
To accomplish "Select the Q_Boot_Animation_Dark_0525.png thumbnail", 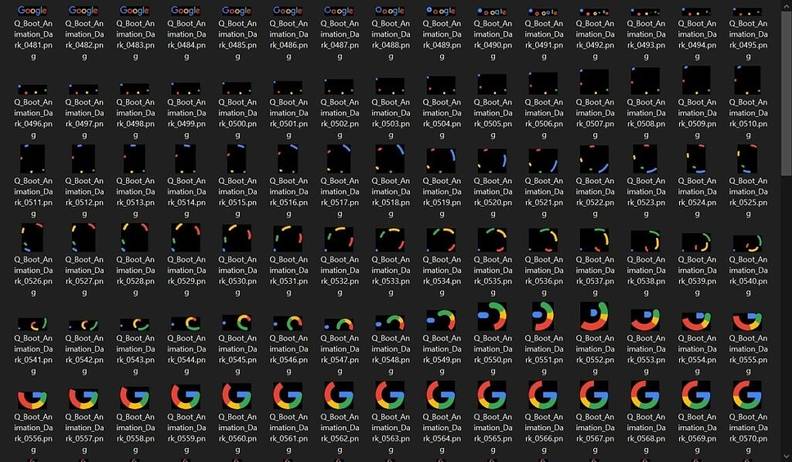I will pos(747,159).
